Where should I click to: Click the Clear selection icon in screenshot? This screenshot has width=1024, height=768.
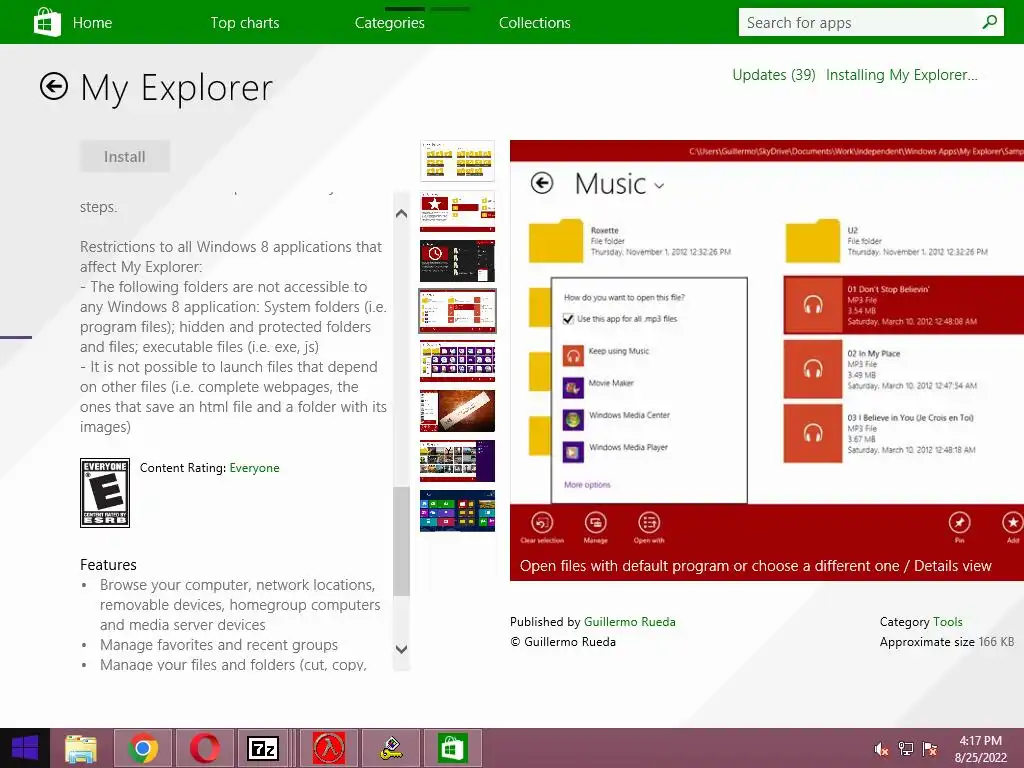(x=542, y=523)
